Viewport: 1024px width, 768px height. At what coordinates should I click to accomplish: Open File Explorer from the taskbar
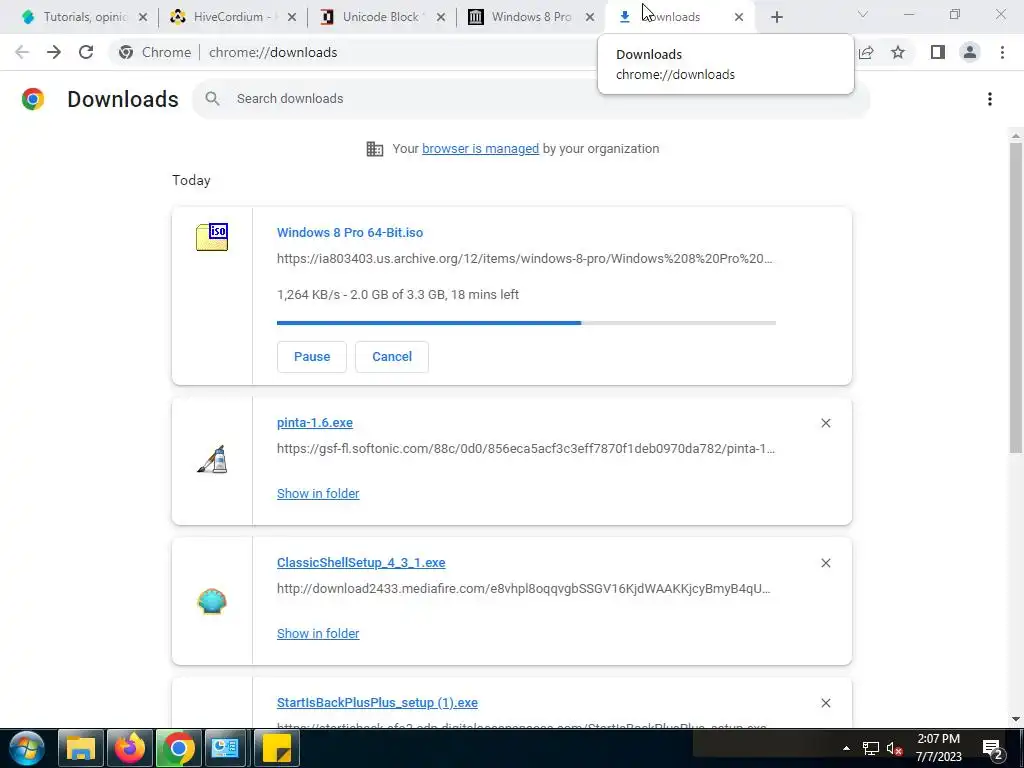coord(81,748)
